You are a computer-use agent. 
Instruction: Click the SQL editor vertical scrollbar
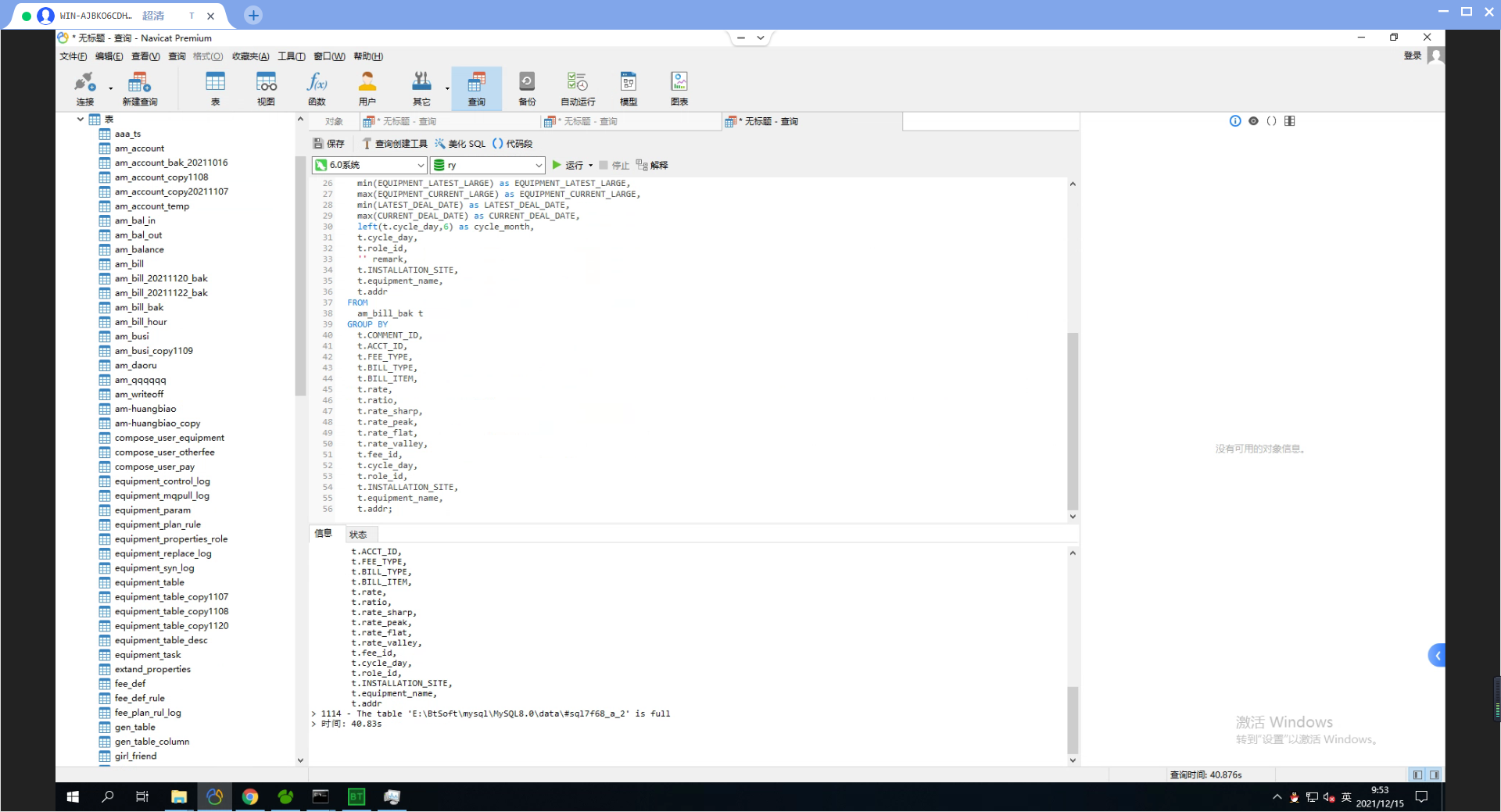[1073, 422]
